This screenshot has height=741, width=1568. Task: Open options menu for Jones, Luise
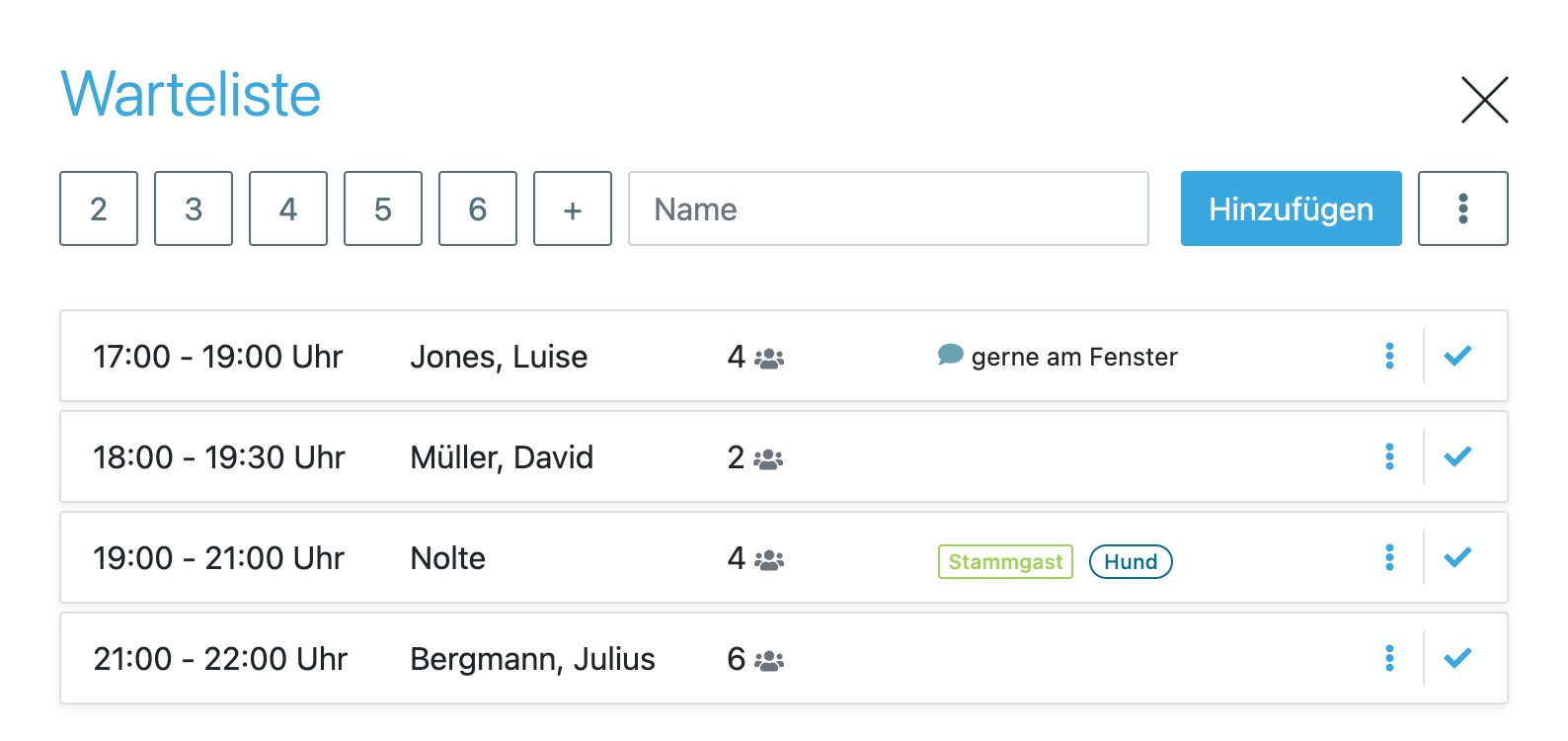1389,356
